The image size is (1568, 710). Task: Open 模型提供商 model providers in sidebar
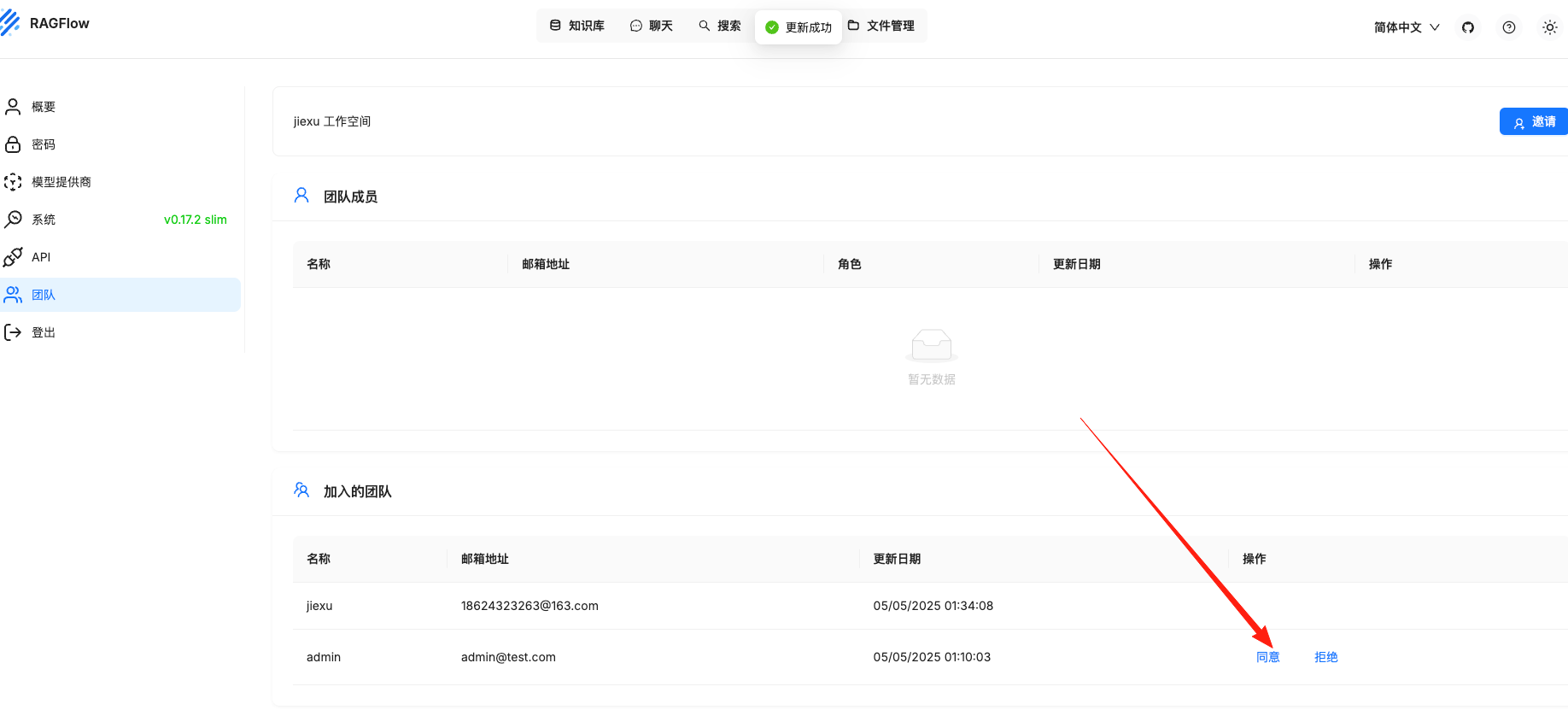tap(61, 182)
